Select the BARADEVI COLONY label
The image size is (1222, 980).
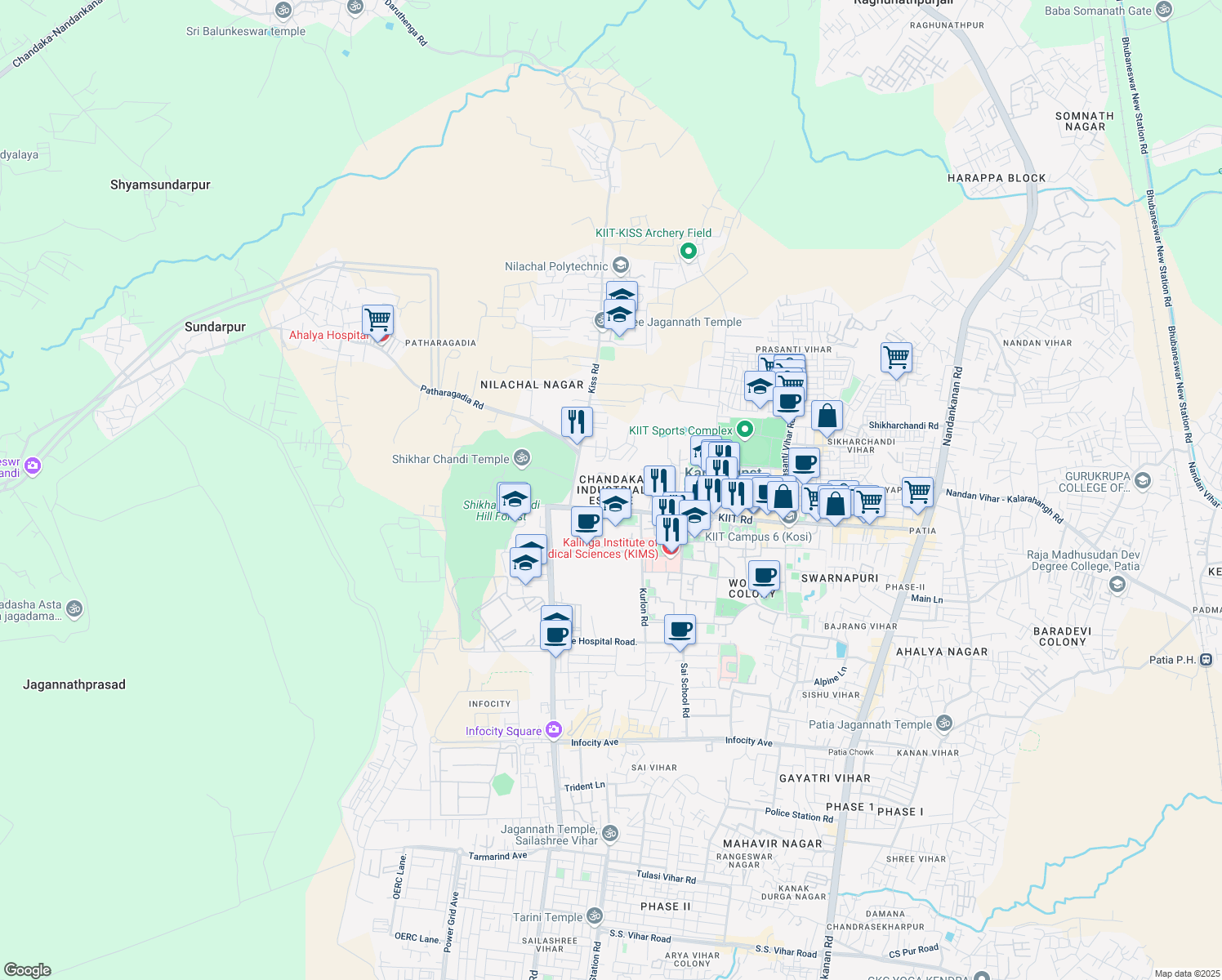pyautogui.click(x=1062, y=636)
